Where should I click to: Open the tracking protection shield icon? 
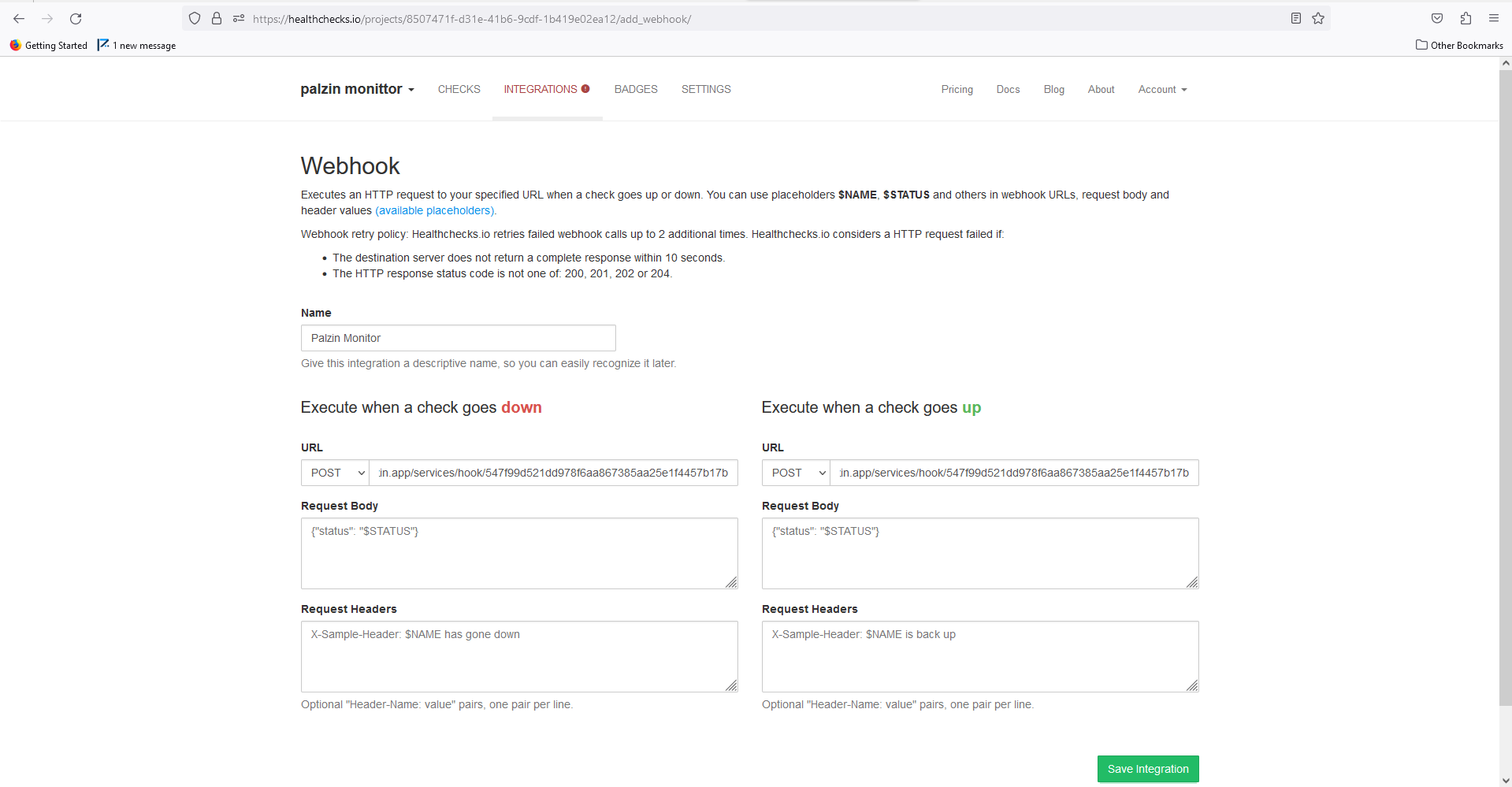[195, 18]
